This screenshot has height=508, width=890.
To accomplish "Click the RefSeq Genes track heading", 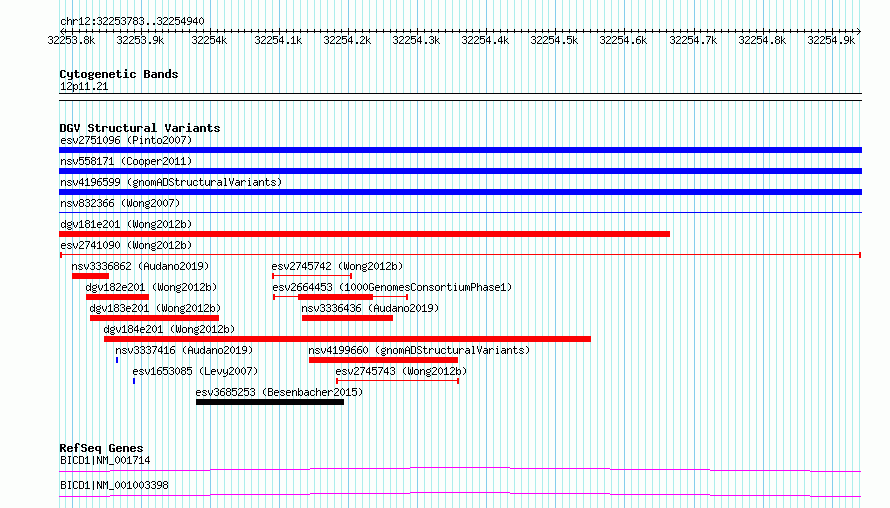I will pos(101,448).
